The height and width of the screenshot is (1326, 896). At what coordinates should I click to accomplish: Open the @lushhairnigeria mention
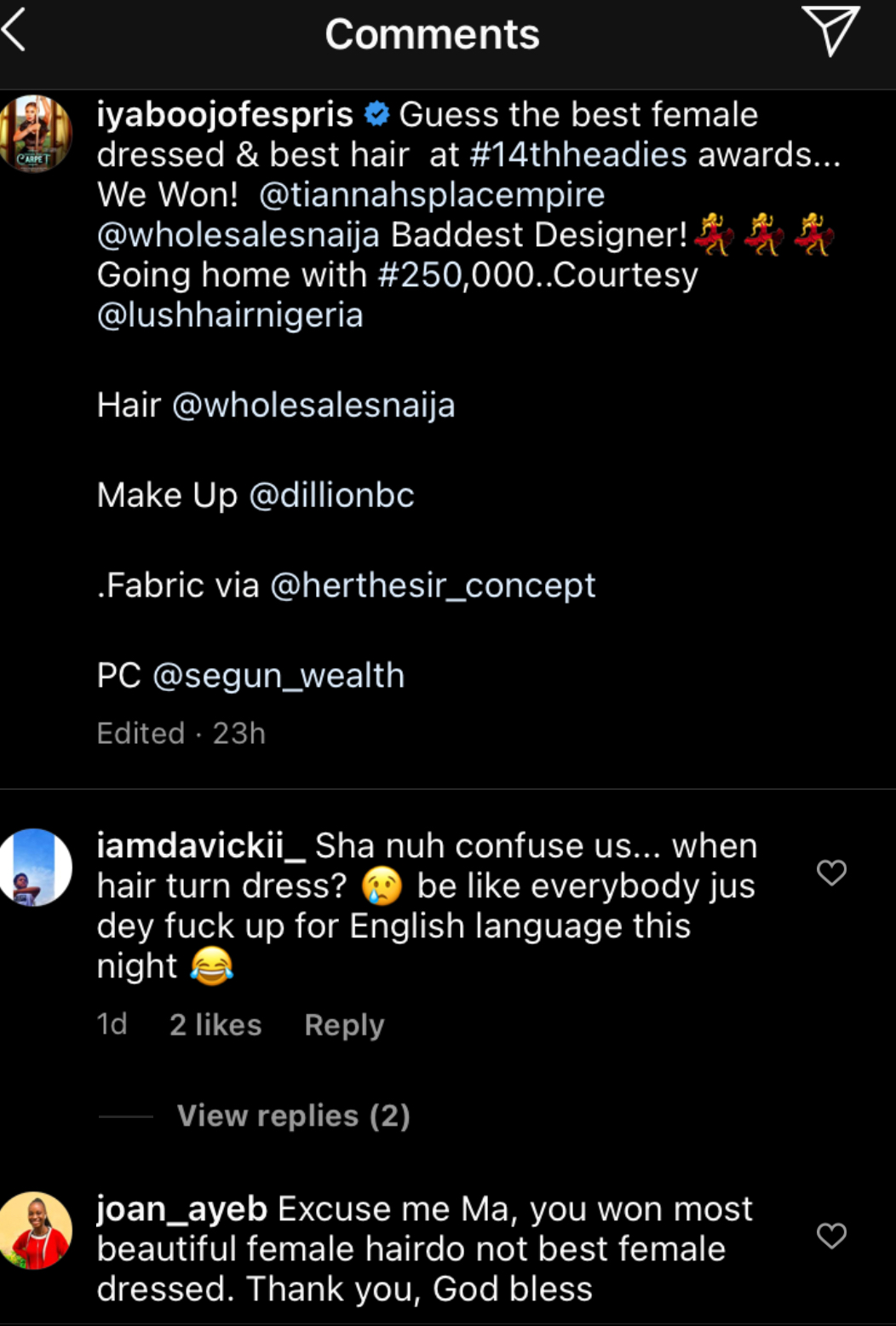230,315
